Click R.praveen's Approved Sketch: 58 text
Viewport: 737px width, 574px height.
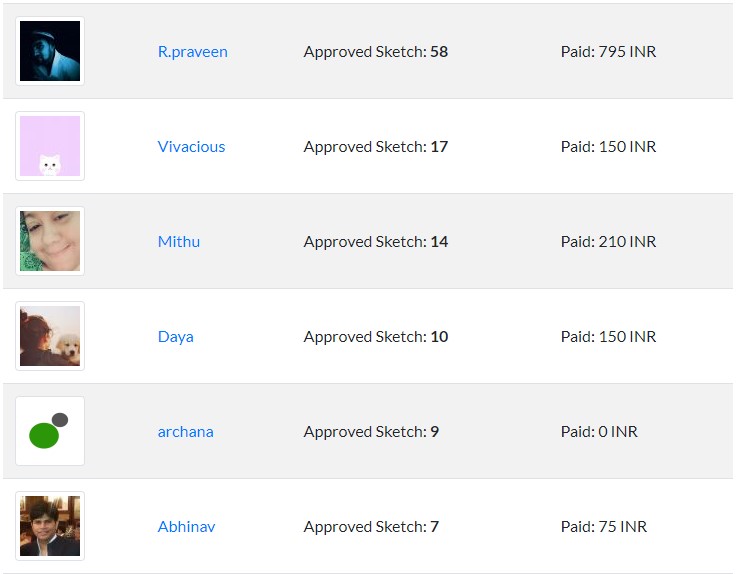click(x=376, y=51)
